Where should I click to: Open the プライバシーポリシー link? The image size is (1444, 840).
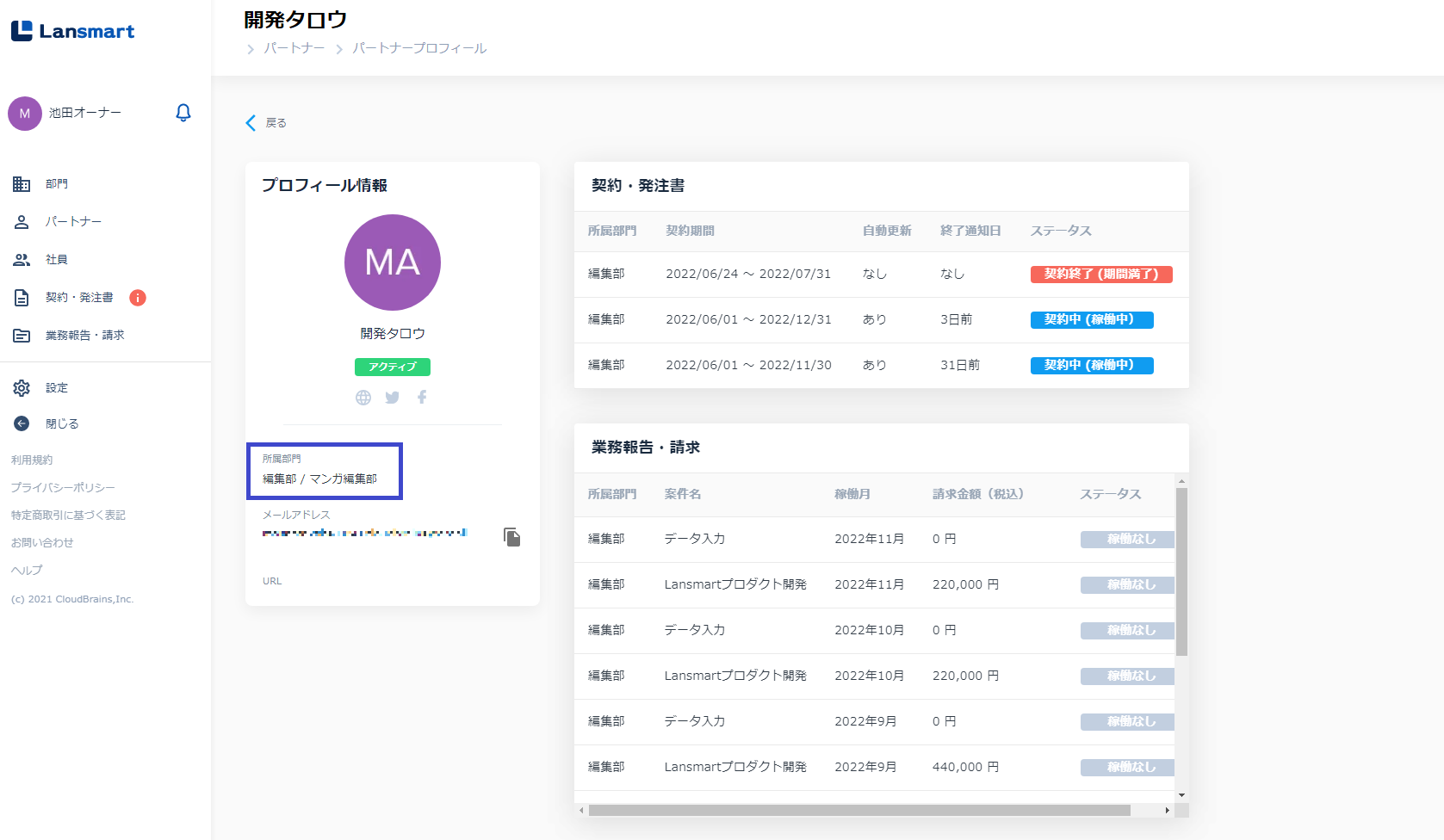pos(63,488)
